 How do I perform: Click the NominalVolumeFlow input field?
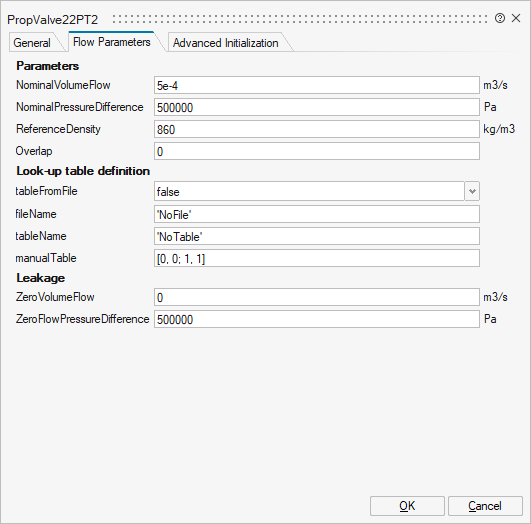point(317,85)
